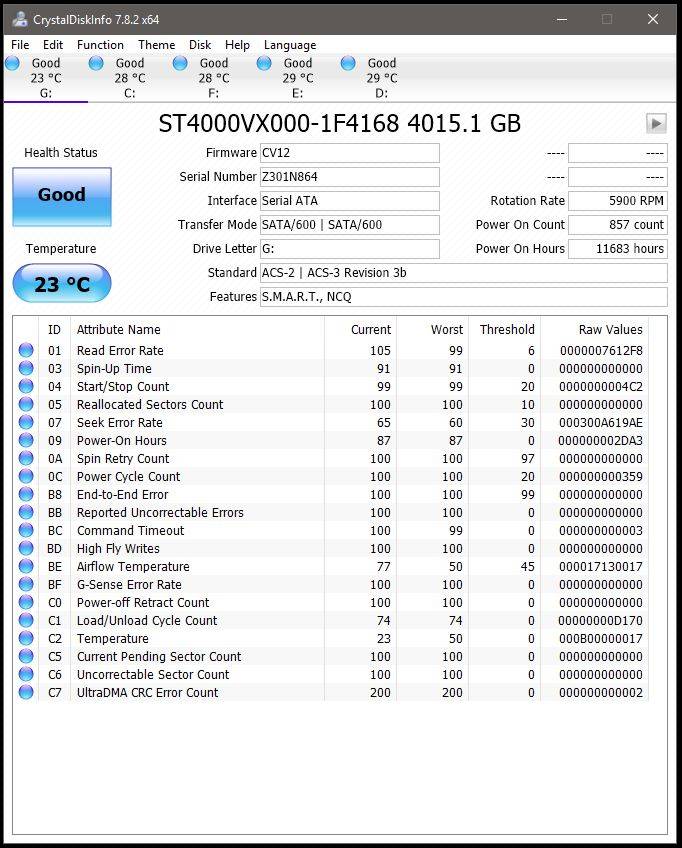Open the File menu
682x848 pixels.
pyautogui.click(x=20, y=45)
